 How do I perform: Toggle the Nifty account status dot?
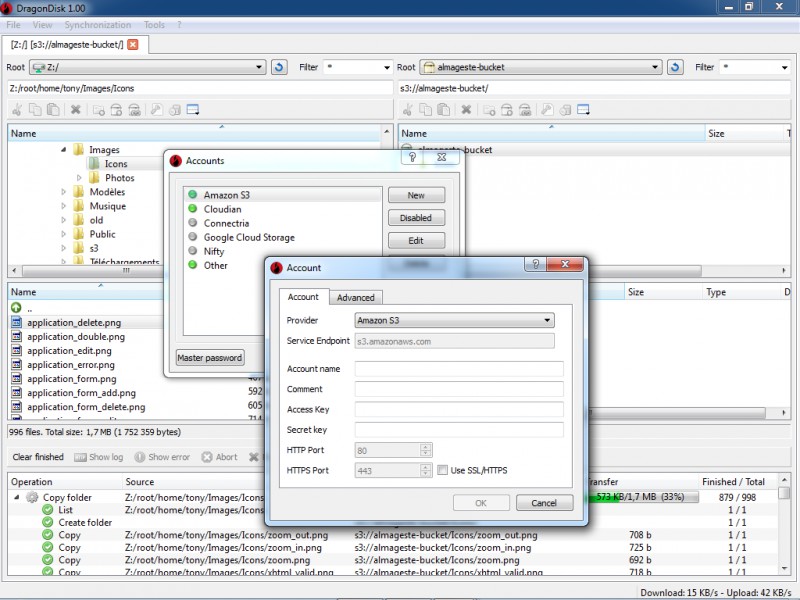point(193,251)
